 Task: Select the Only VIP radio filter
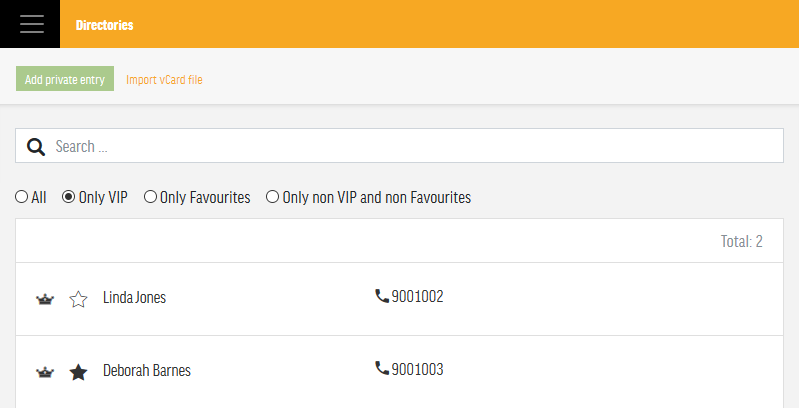68,197
